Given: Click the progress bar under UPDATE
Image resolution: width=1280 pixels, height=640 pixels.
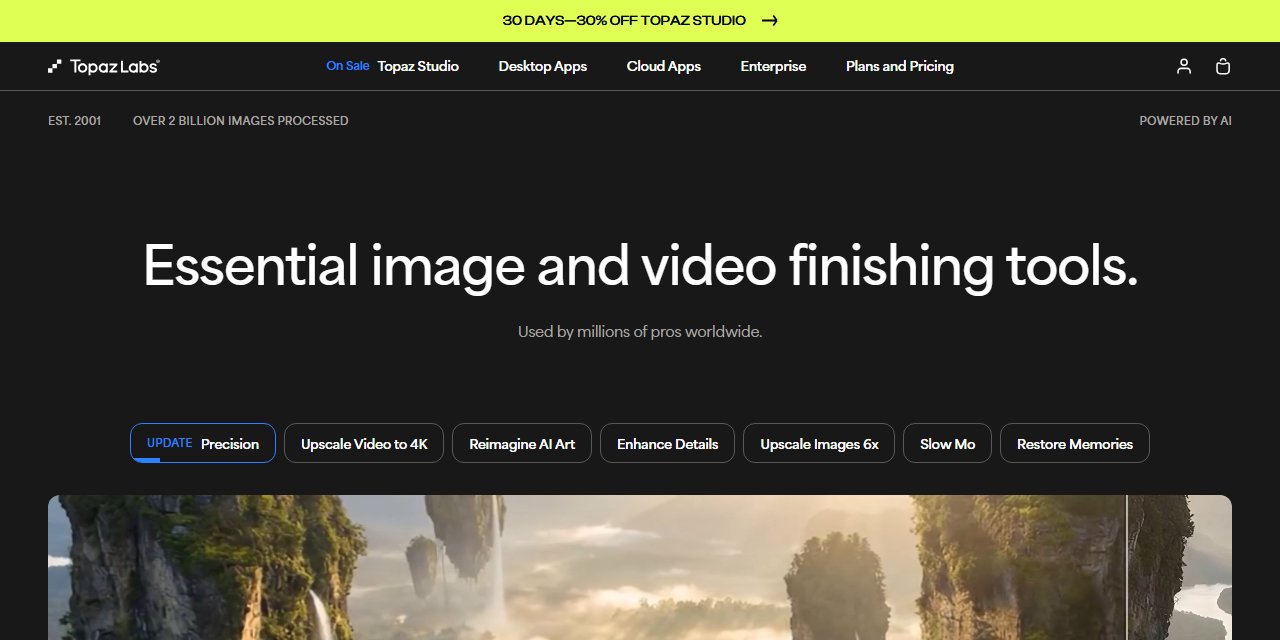Looking at the screenshot, I should 148,460.
